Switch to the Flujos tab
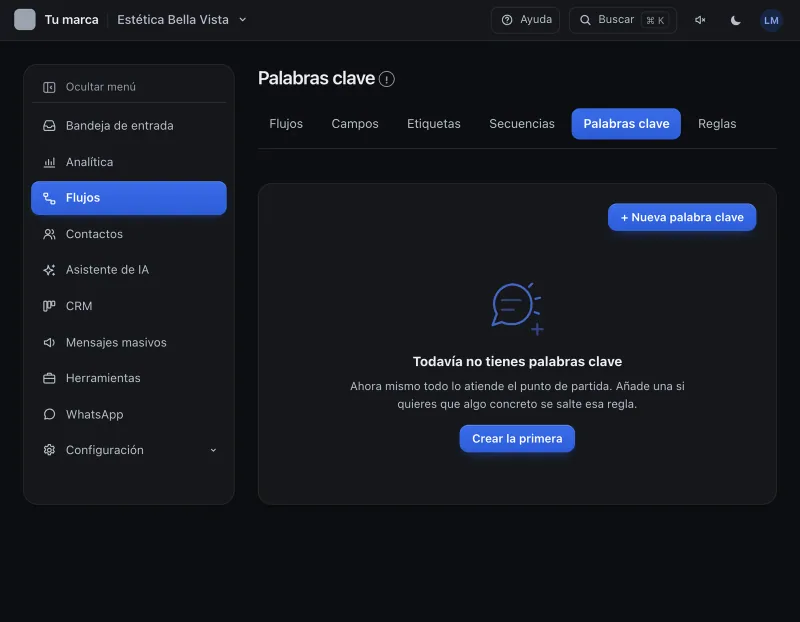This screenshot has width=800, height=622. tap(286, 123)
